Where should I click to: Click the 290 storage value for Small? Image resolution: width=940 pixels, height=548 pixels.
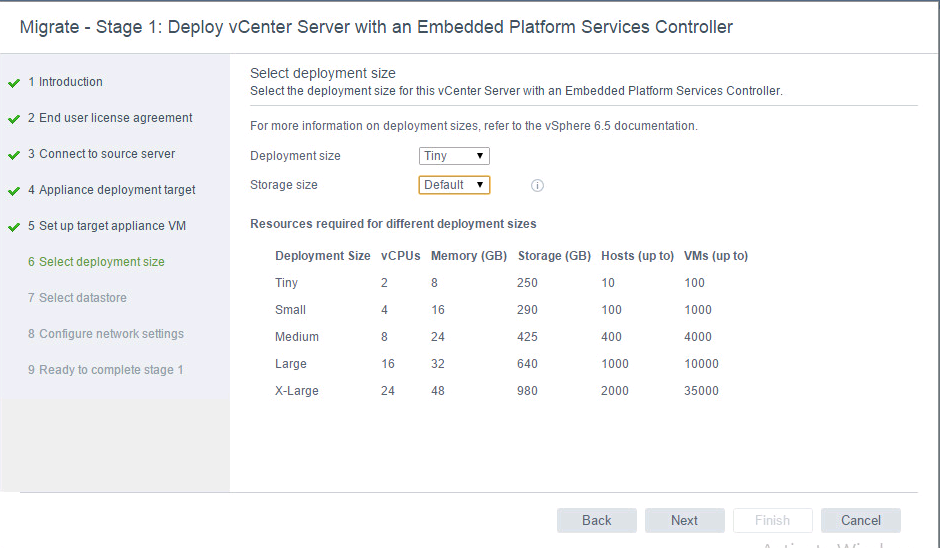(x=527, y=309)
